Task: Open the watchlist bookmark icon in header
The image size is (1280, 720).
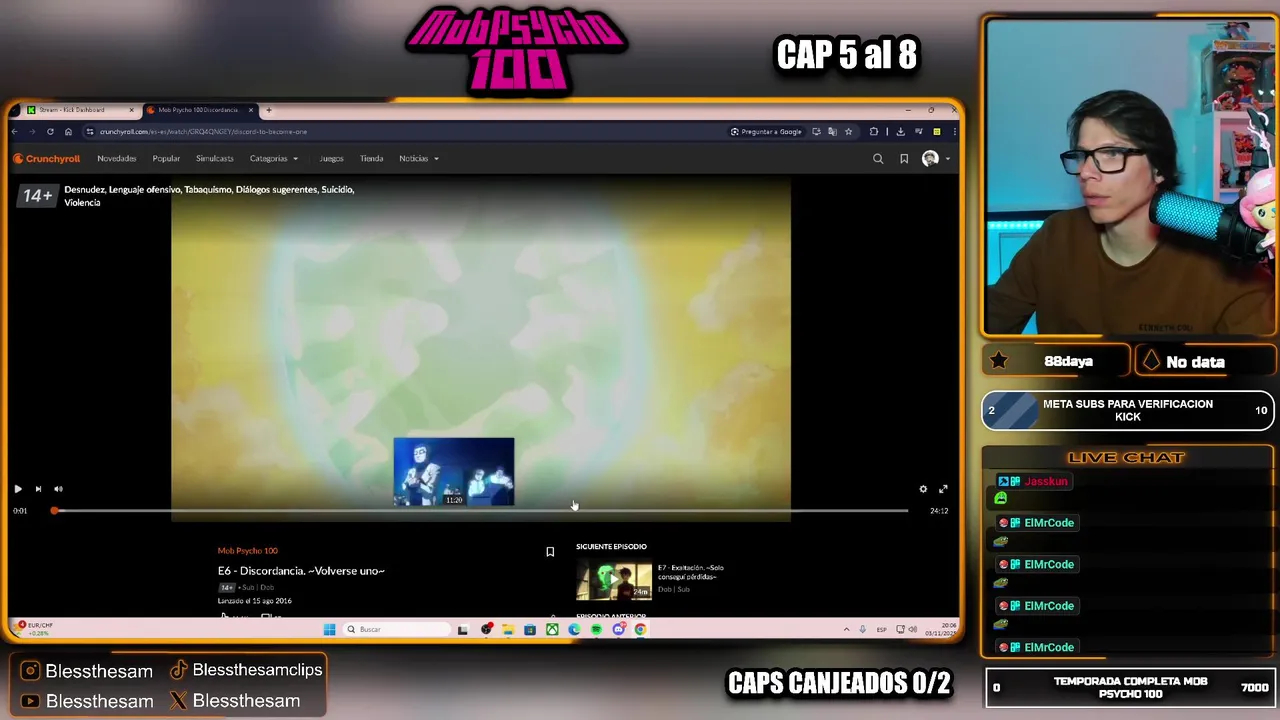Action: [904, 158]
